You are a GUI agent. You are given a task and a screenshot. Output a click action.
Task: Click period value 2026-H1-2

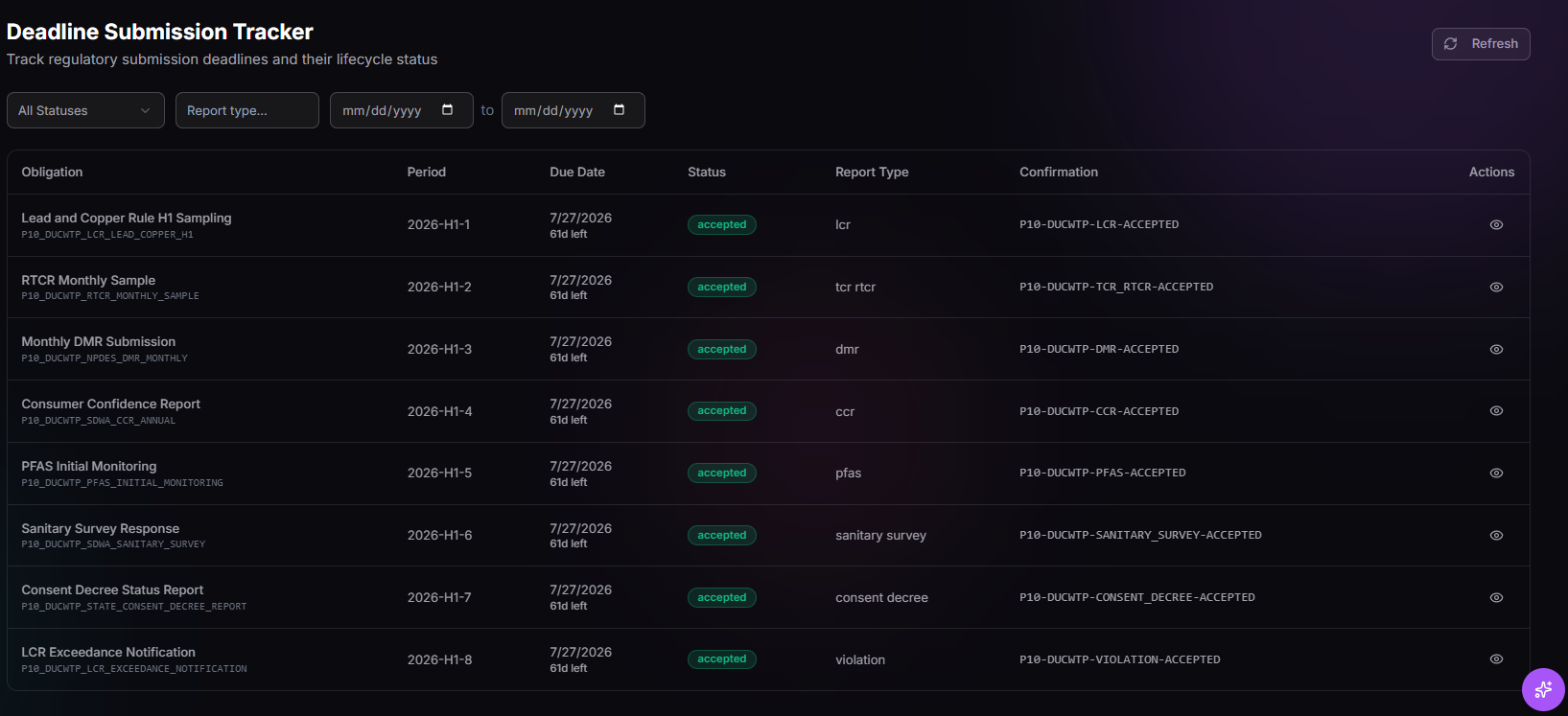[439, 288]
